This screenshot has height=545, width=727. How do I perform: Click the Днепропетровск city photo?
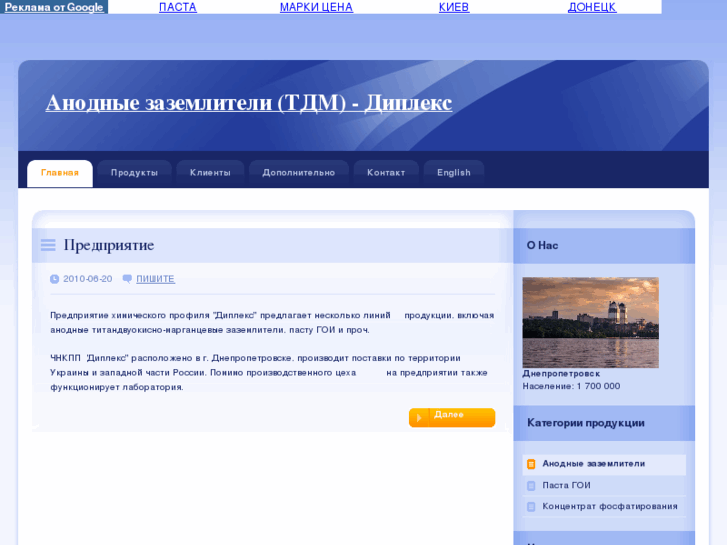tap(591, 323)
